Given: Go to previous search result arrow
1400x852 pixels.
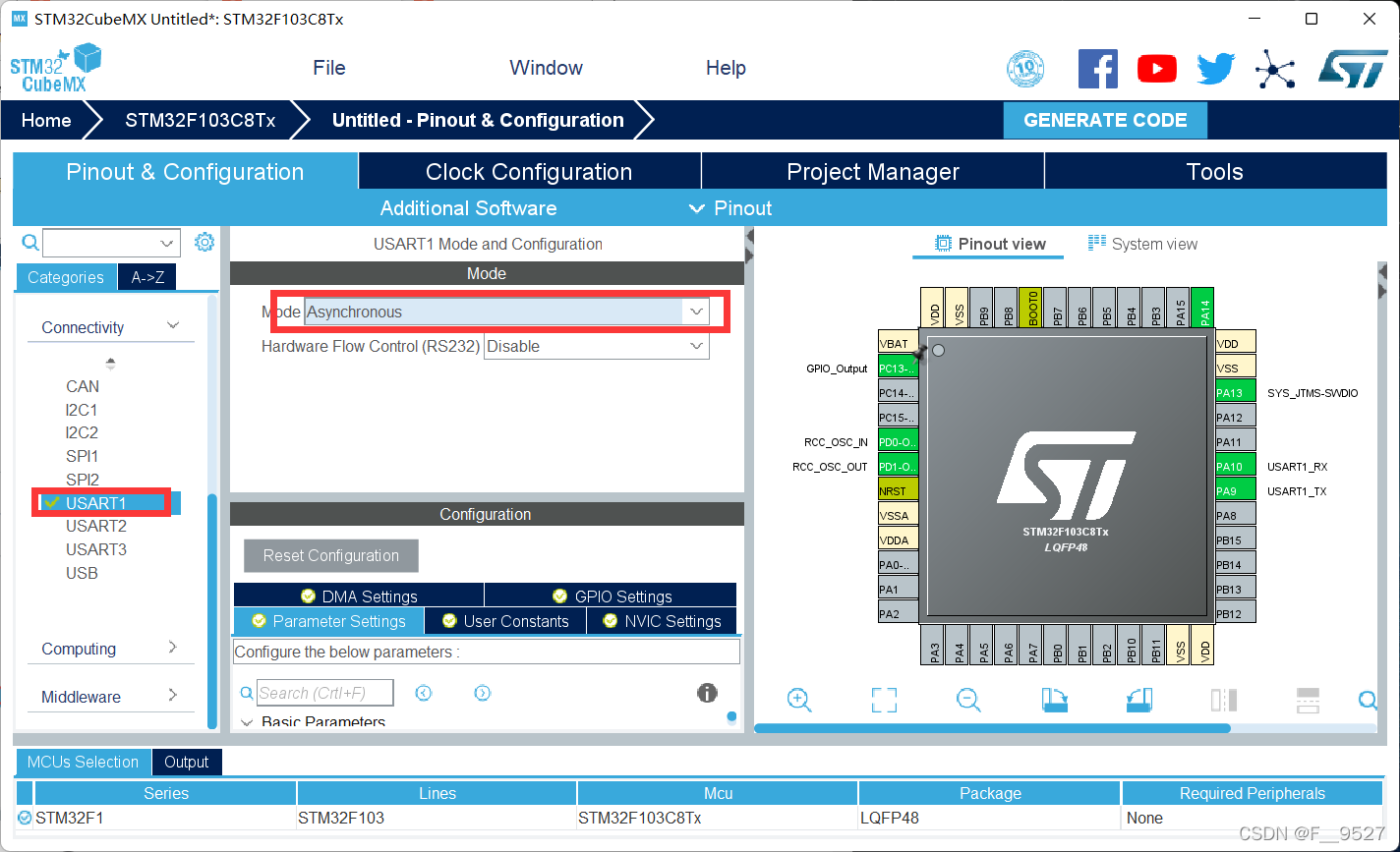Looking at the screenshot, I should pyautogui.click(x=424, y=693).
